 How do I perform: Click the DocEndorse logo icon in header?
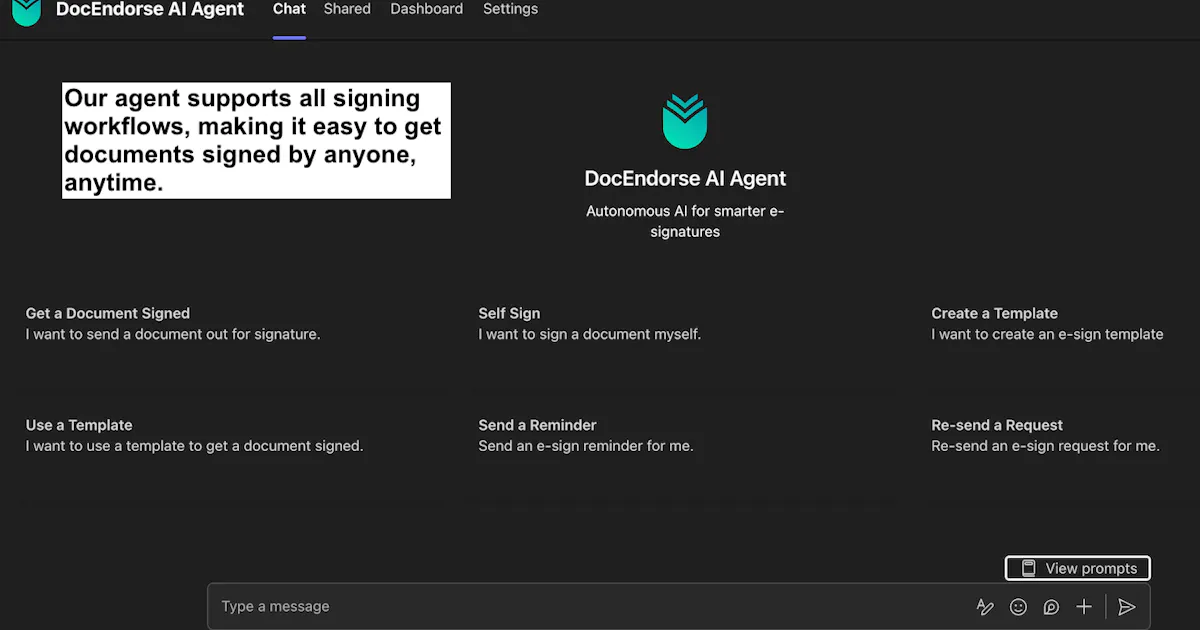pos(26,11)
